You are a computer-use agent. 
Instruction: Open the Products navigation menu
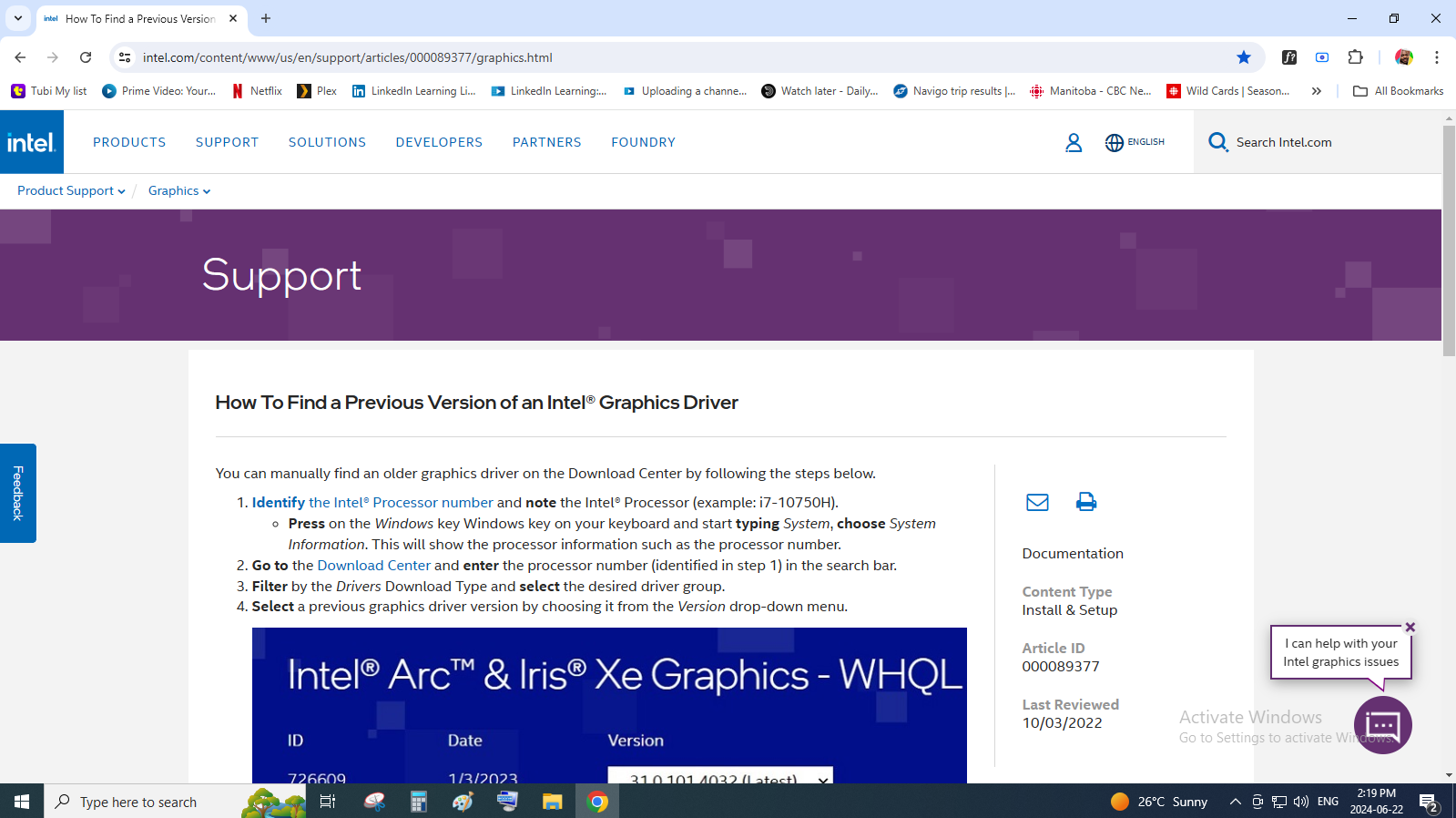[129, 142]
